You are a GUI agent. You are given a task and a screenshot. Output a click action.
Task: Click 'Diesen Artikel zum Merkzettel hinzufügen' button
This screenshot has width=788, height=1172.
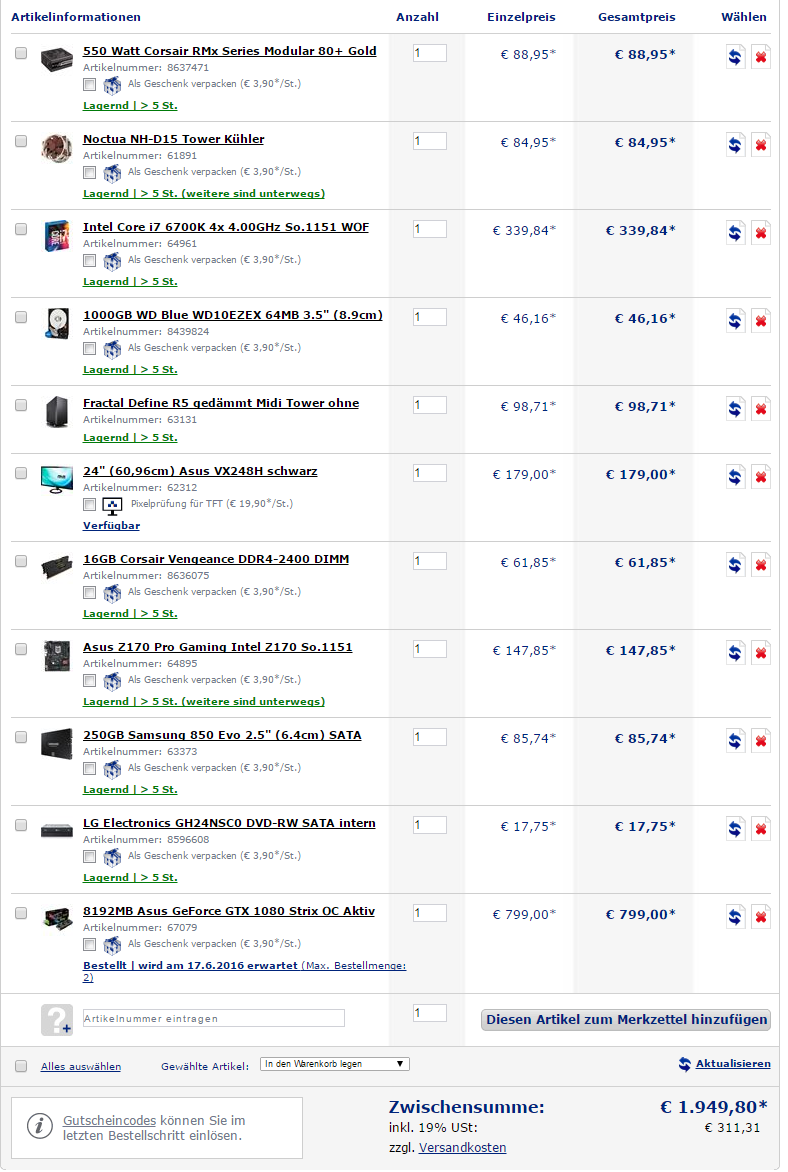[626, 1020]
